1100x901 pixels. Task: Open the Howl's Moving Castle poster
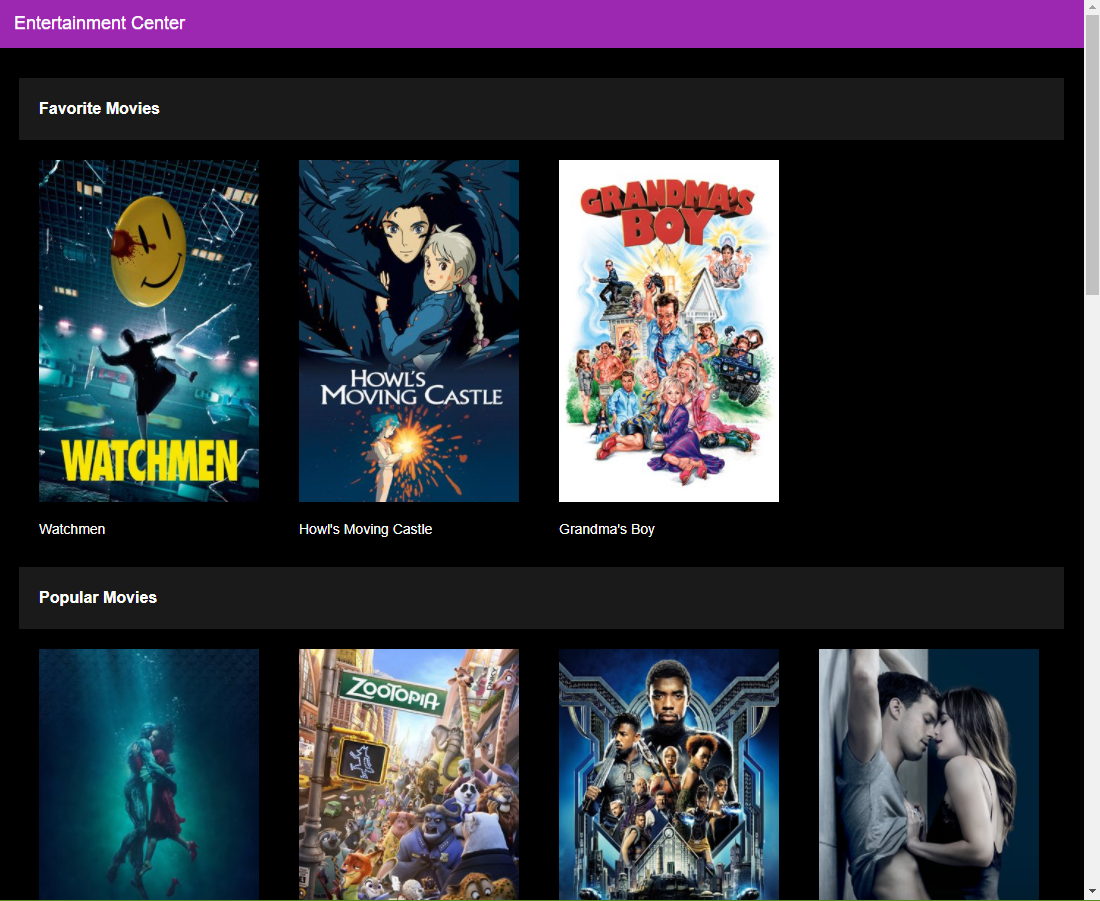(409, 331)
